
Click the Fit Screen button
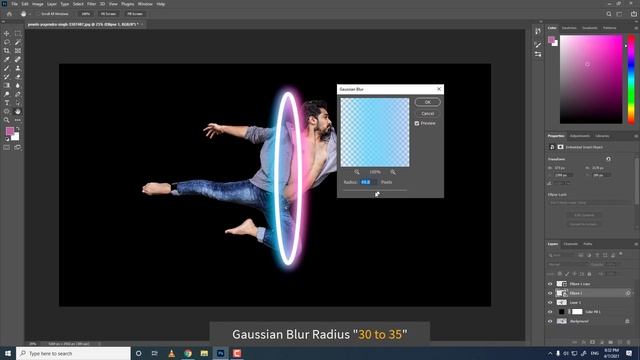point(108,14)
